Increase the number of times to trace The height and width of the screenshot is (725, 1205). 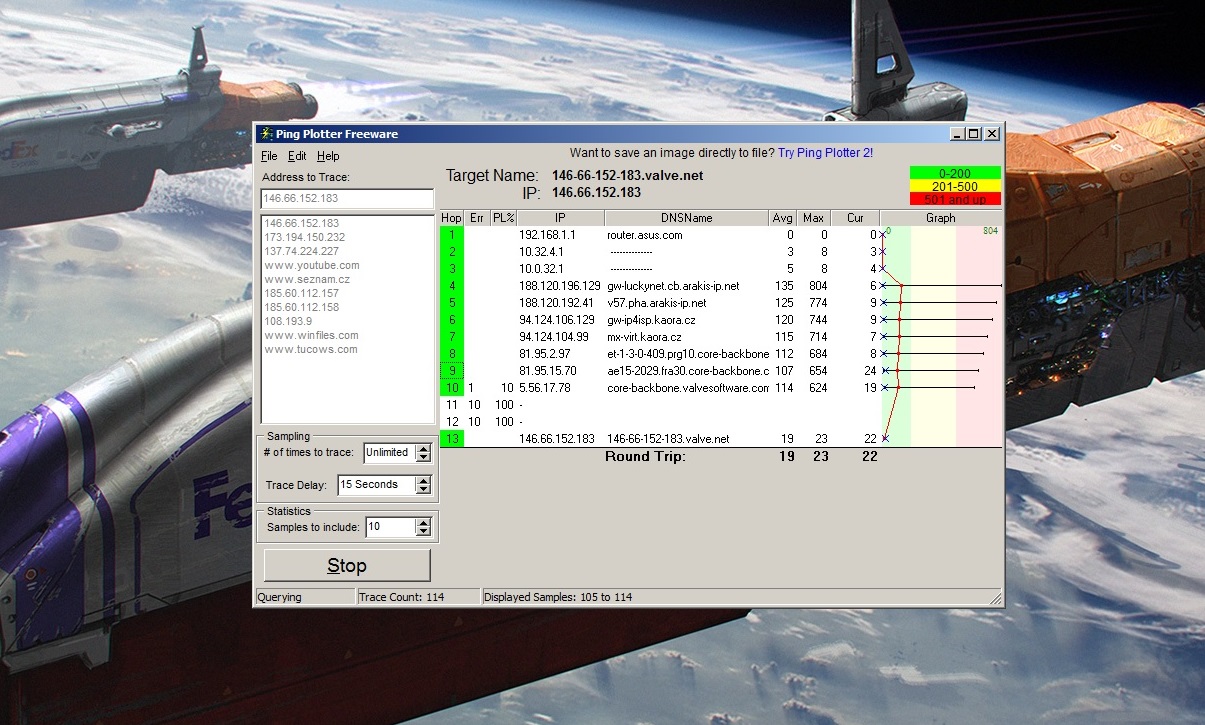(423, 448)
